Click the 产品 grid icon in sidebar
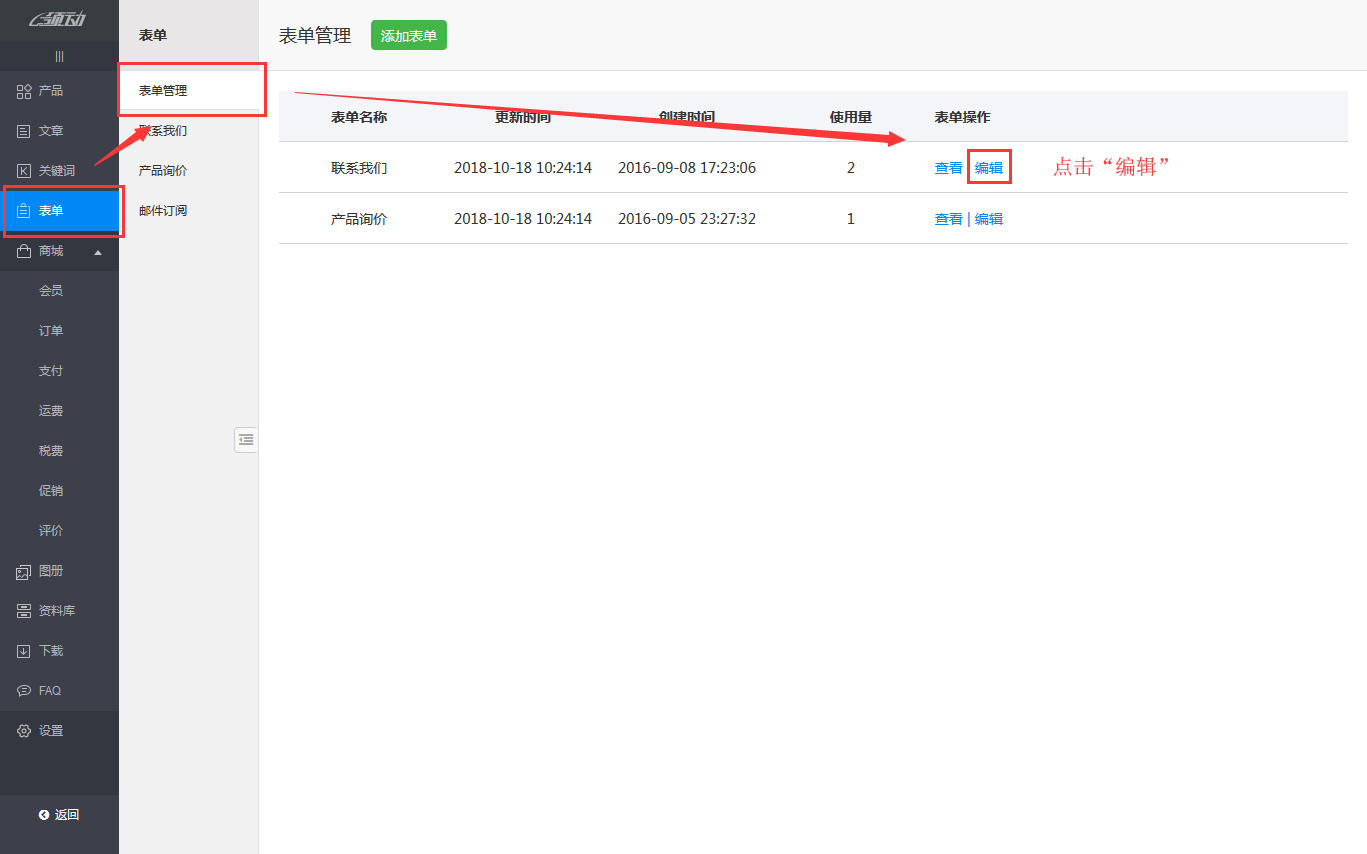Image resolution: width=1367 pixels, height=854 pixels. tap(24, 91)
